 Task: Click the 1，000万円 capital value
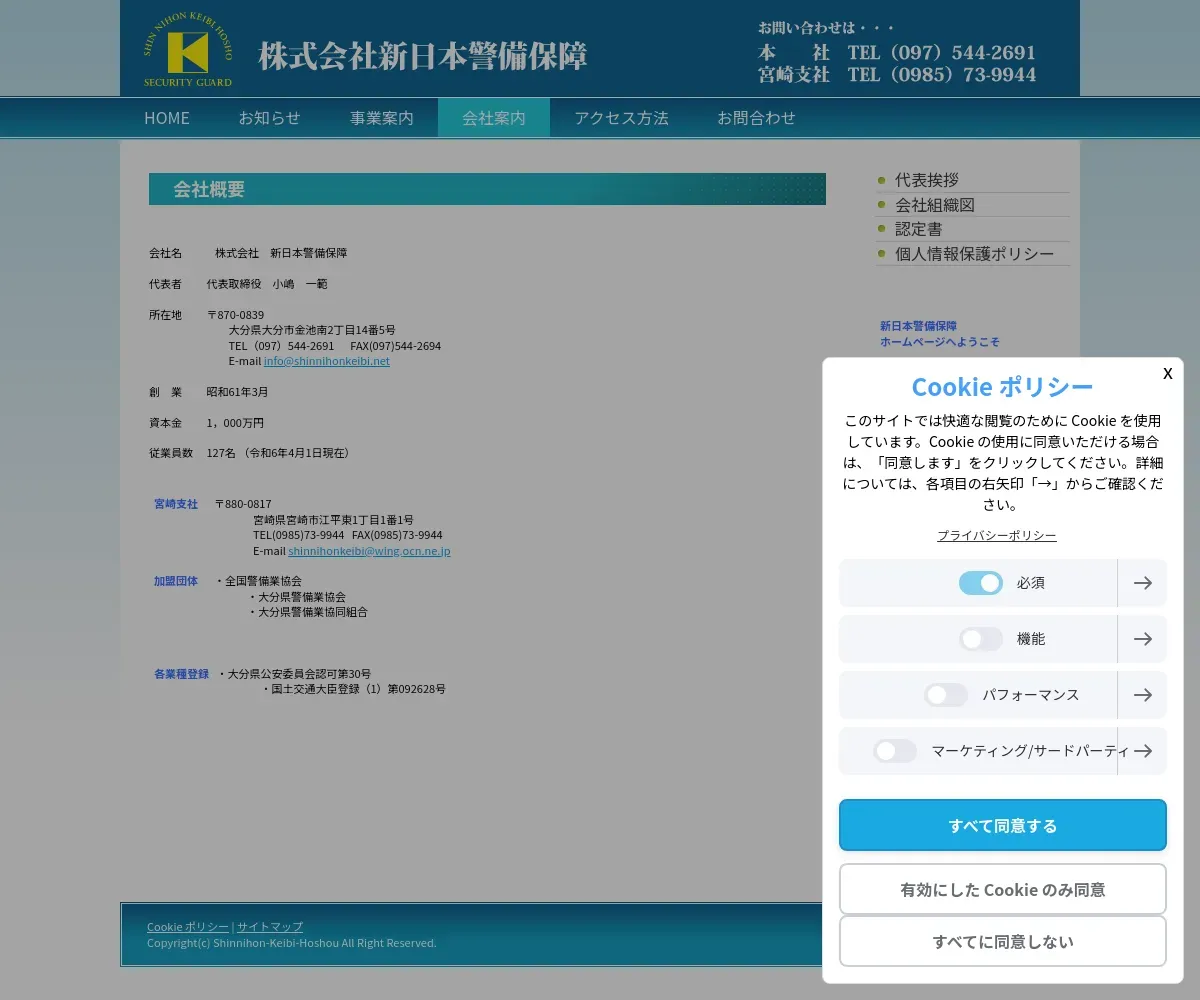(x=235, y=423)
